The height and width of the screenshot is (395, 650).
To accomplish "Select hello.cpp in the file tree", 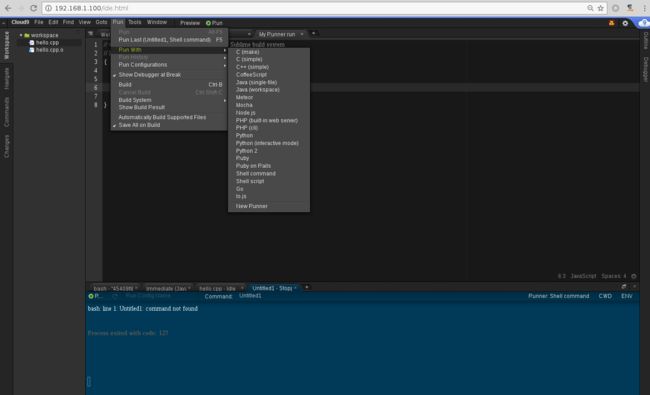I will [47, 42].
